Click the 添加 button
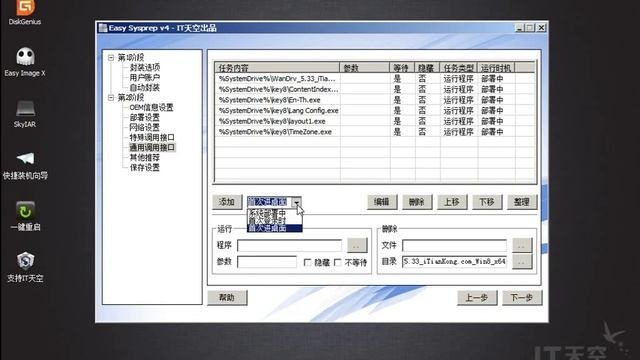 (x=227, y=202)
